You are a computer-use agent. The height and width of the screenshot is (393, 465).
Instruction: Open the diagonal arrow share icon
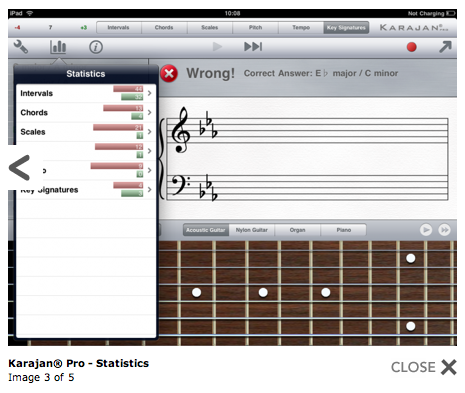tap(445, 47)
